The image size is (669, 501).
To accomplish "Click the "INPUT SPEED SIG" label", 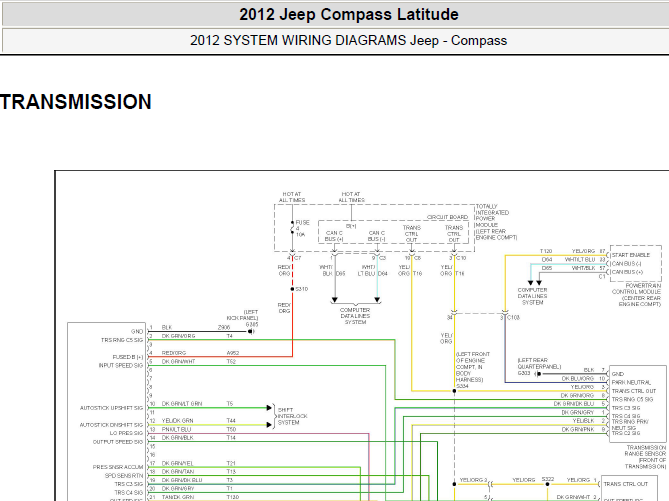I will (121, 366).
